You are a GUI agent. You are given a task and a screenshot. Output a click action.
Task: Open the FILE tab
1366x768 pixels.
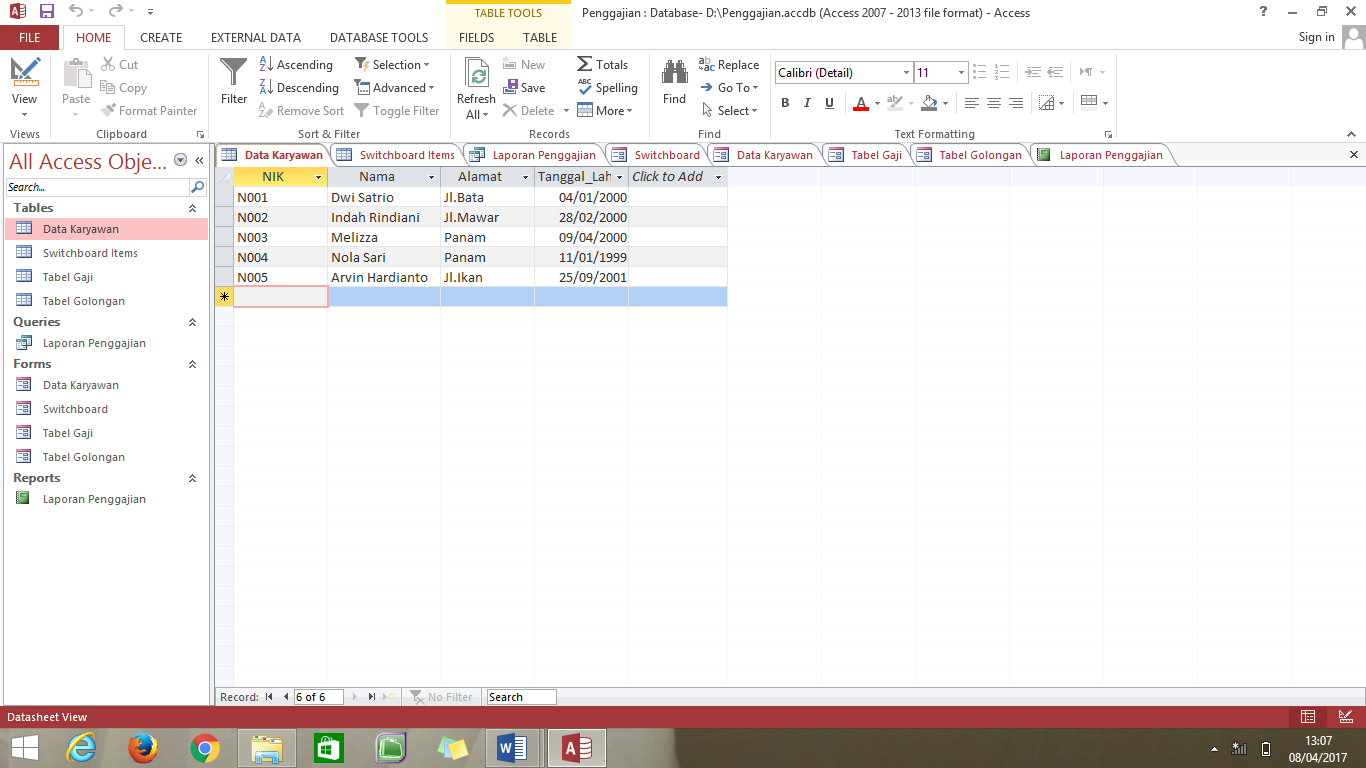click(x=30, y=38)
